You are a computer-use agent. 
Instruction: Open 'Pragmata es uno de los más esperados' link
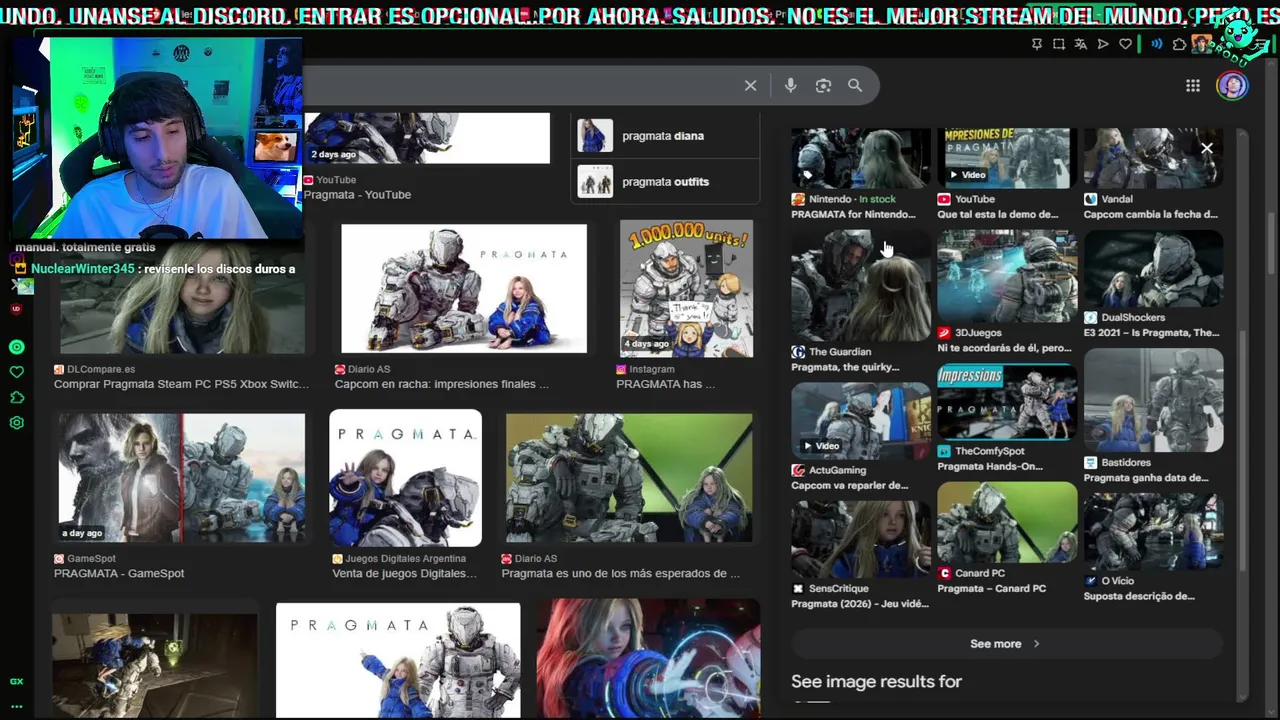point(620,574)
